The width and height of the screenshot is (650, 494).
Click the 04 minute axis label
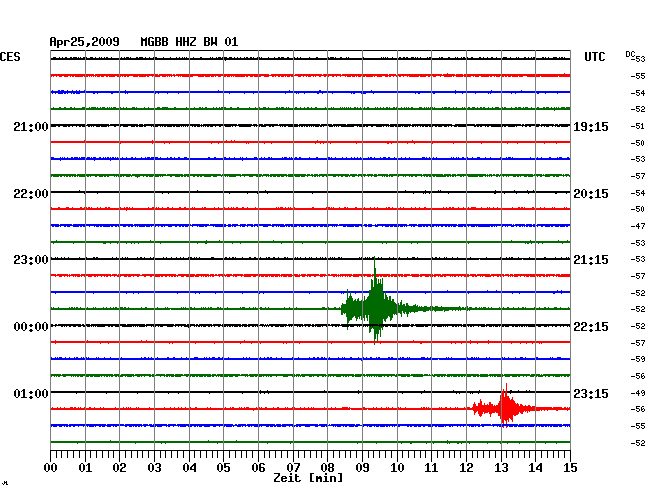pyautogui.click(x=189, y=467)
